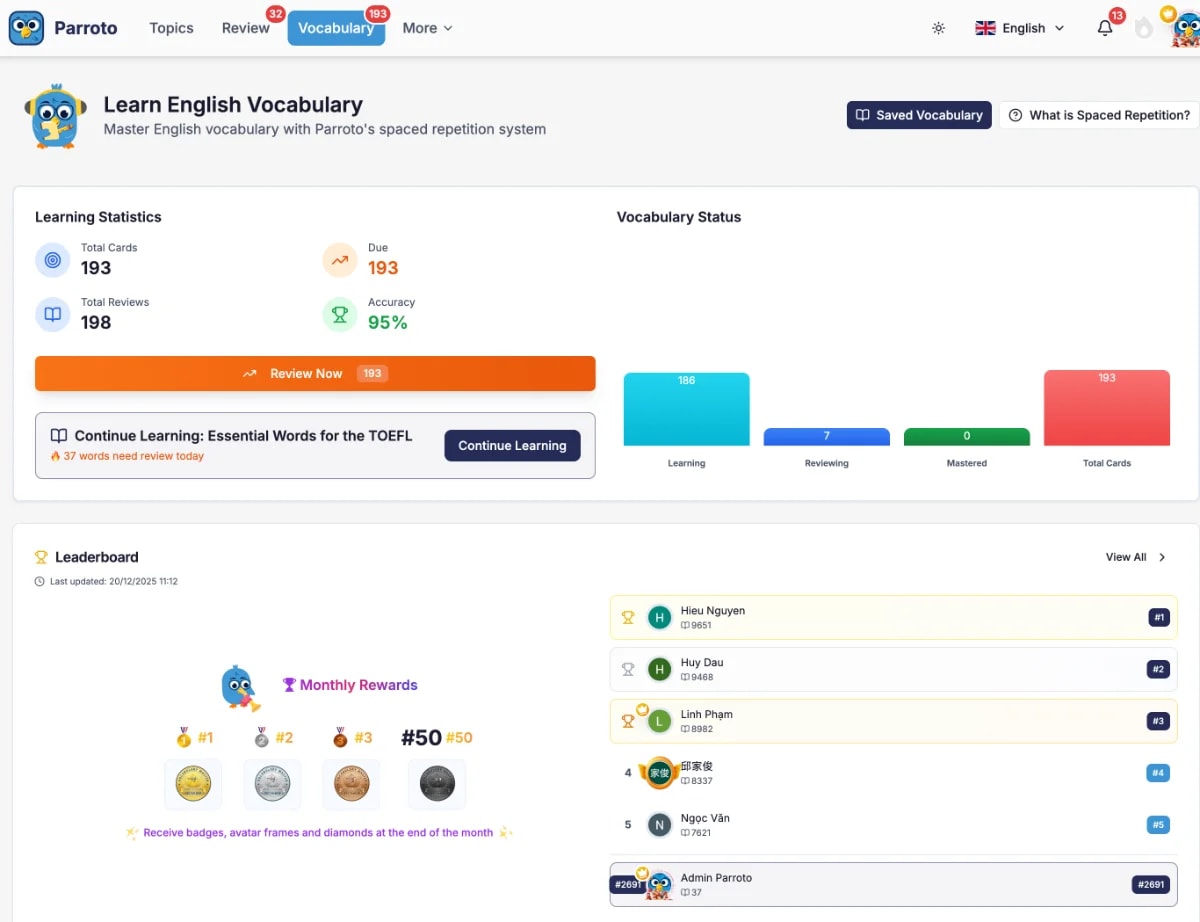Go to the Topics tab
The height and width of the screenshot is (922, 1200).
coord(171,28)
